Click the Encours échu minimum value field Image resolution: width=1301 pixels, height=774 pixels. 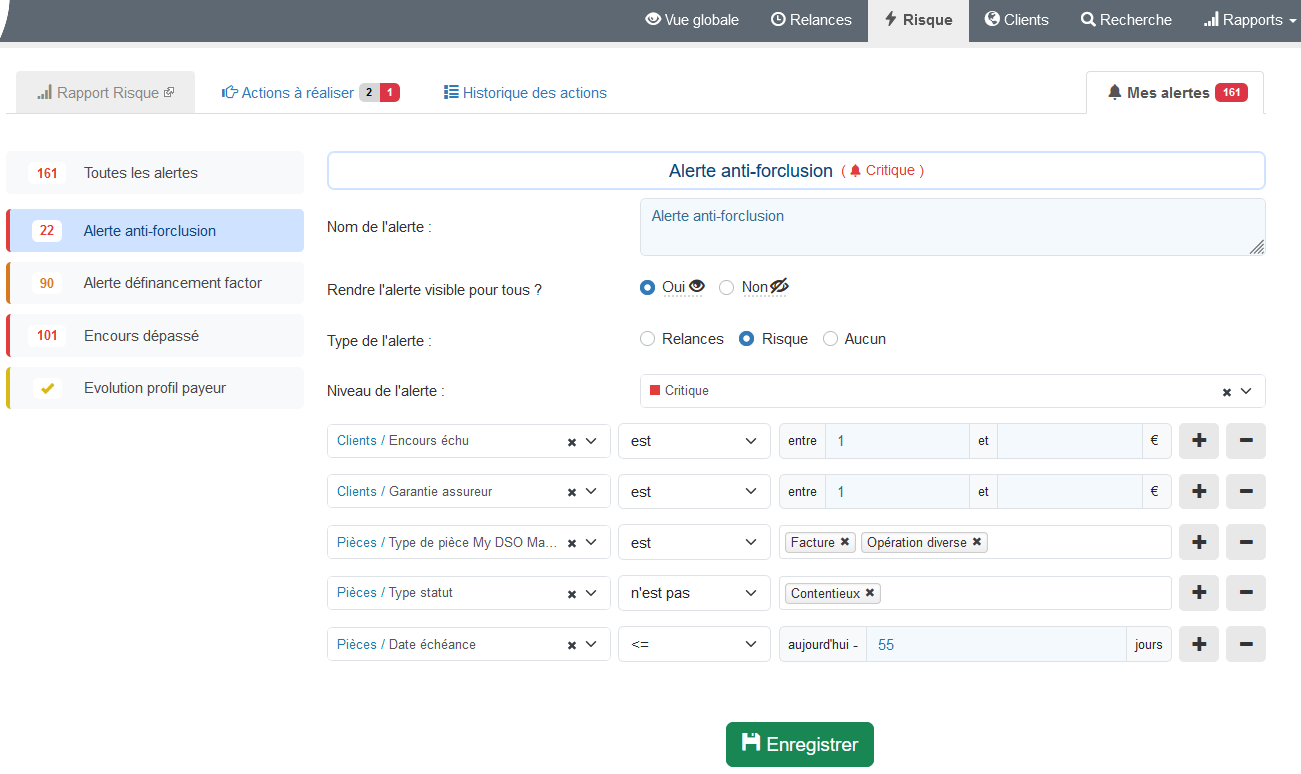click(x=897, y=440)
